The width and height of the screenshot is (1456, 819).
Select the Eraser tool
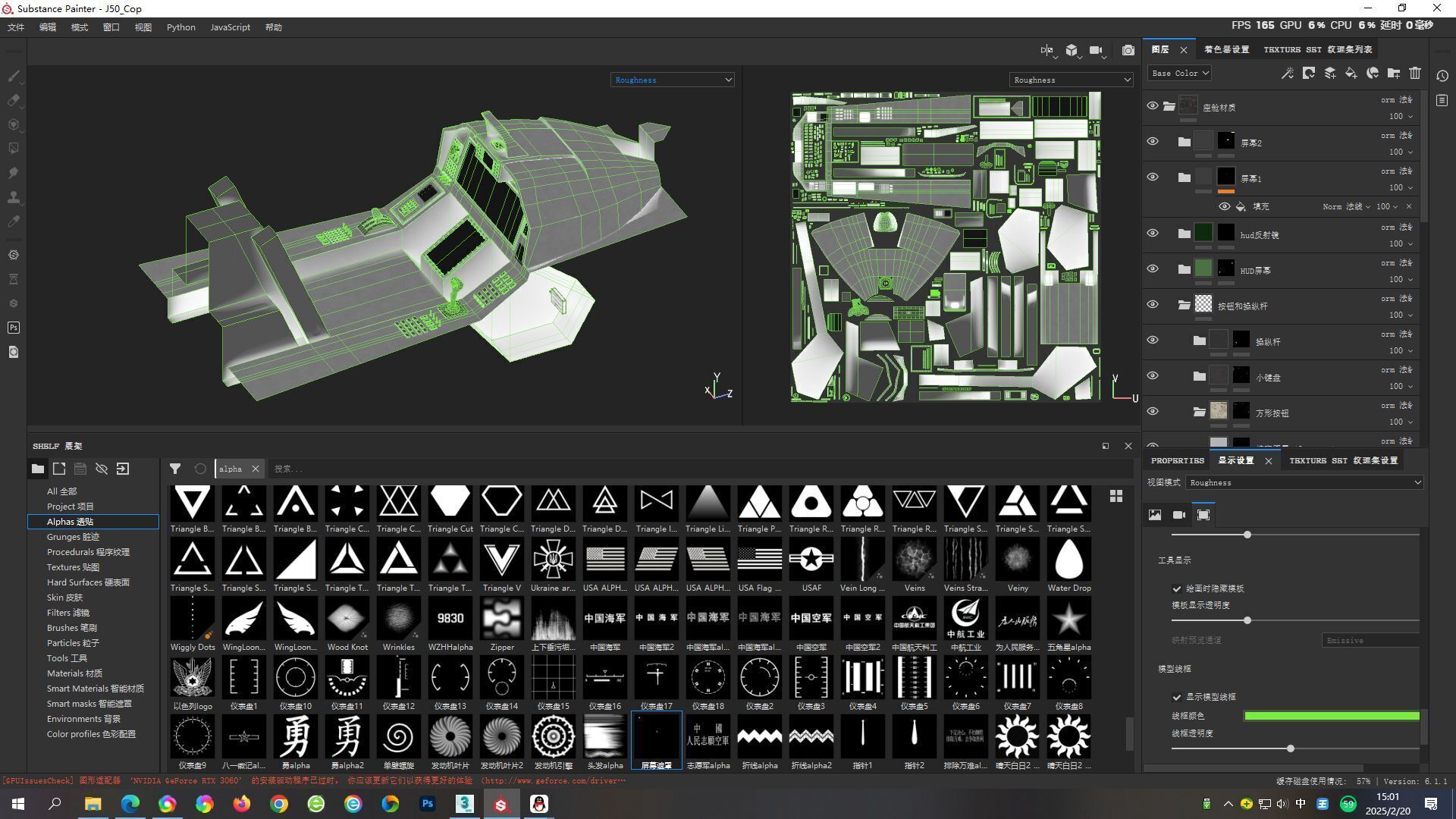click(14, 100)
